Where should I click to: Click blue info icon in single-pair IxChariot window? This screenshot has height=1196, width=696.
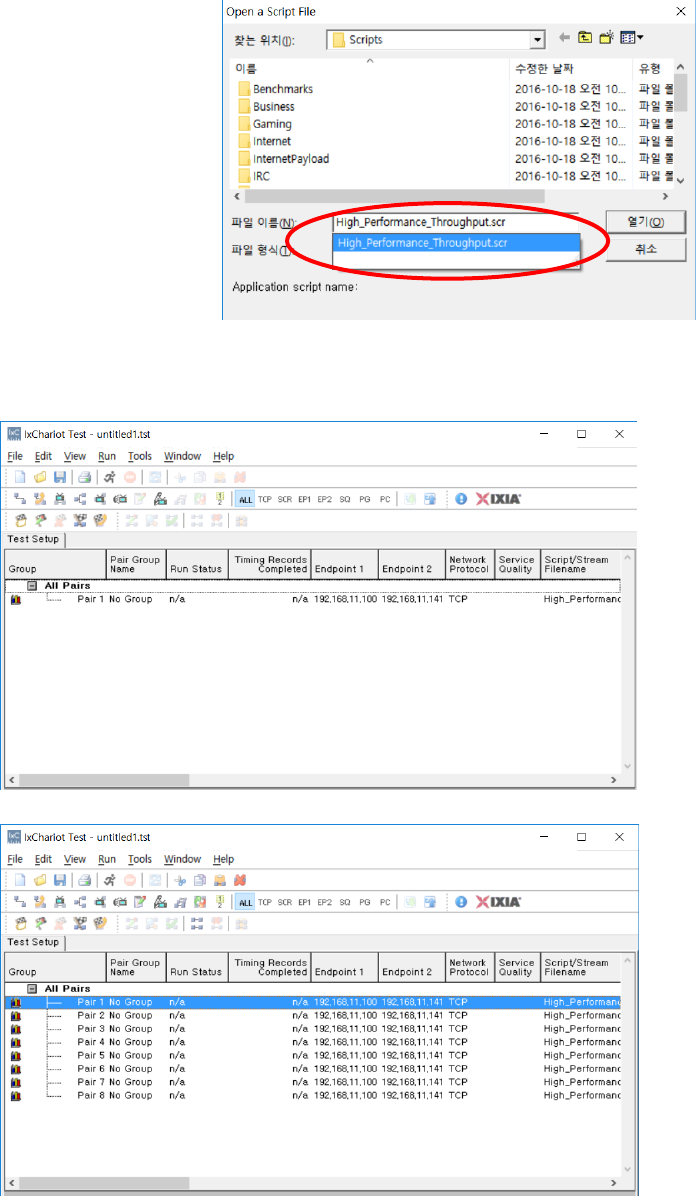tap(461, 499)
